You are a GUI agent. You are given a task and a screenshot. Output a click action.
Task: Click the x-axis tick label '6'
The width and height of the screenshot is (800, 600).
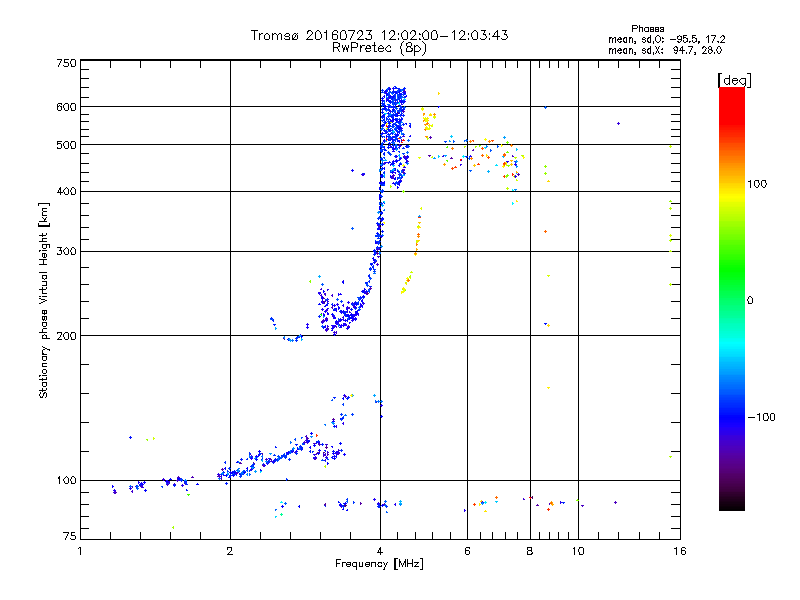467,551
